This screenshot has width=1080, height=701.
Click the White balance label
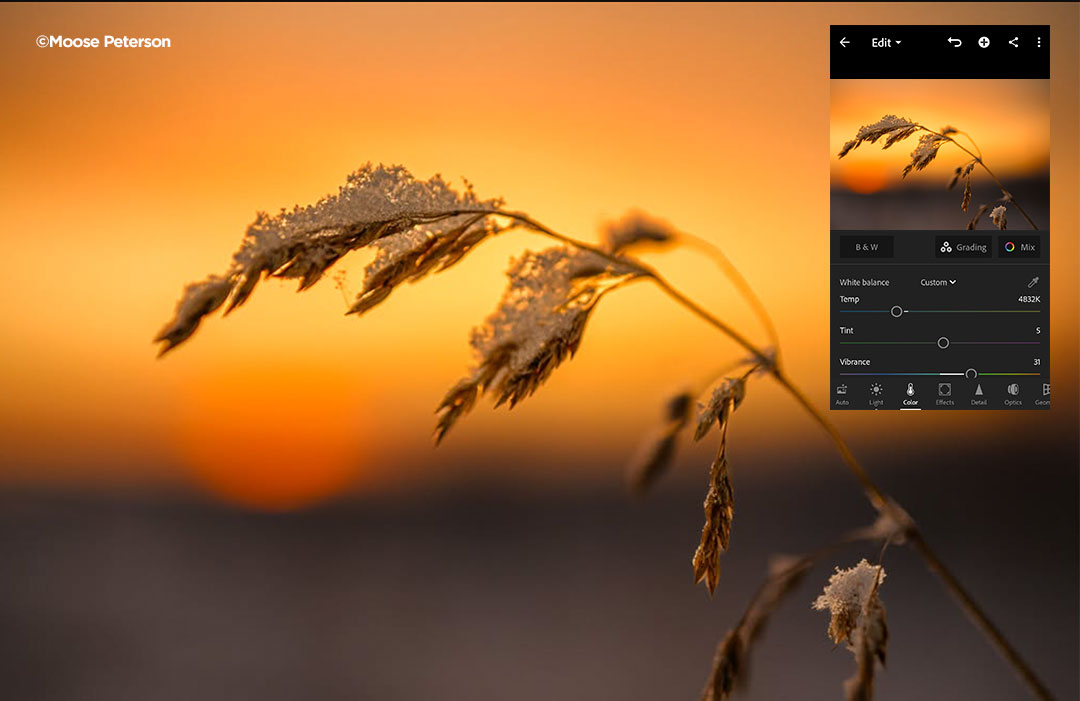pos(864,282)
